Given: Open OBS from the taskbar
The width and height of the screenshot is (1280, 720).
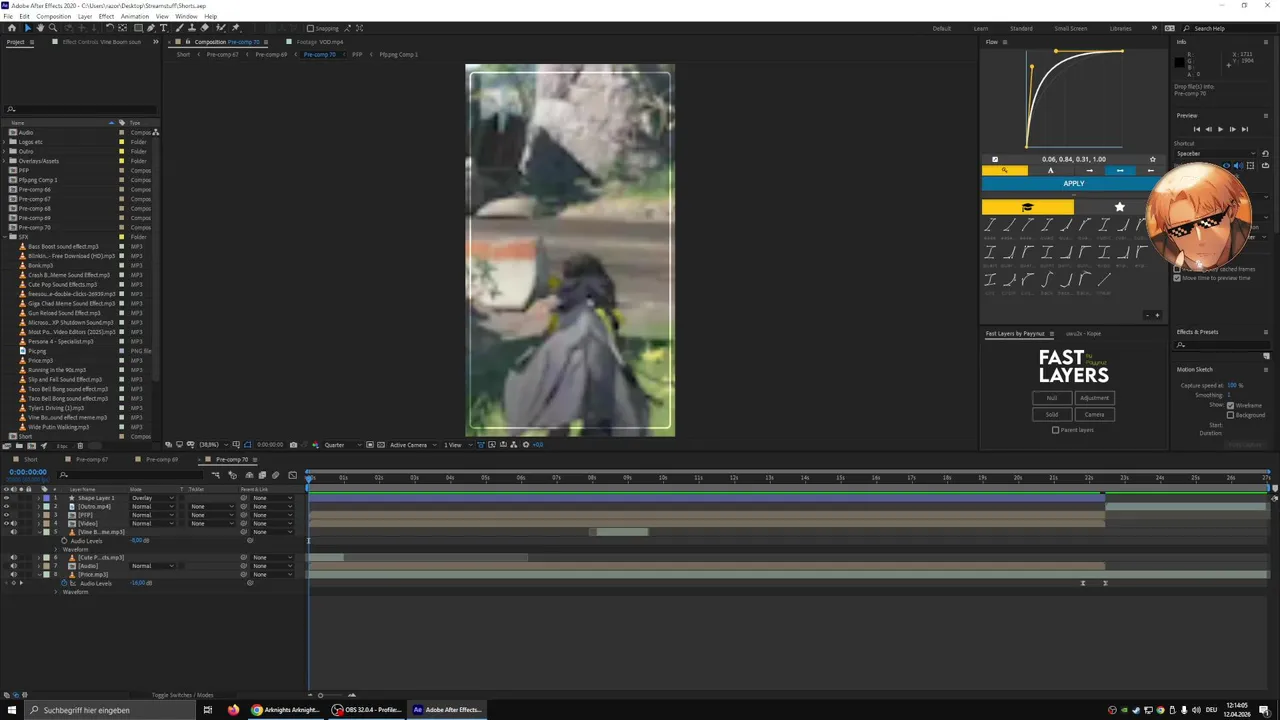Looking at the screenshot, I should [x=366, y=710].
